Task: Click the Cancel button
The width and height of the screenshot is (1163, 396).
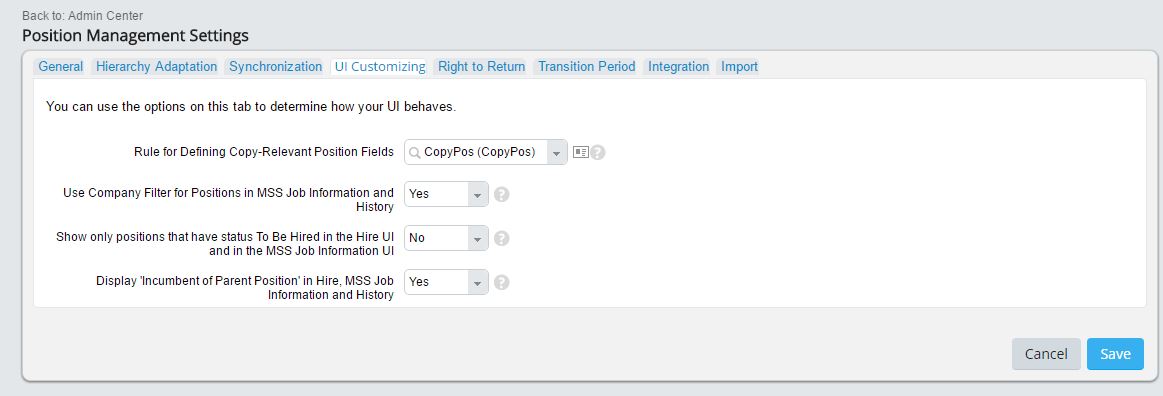Action: coord(1046,354)
